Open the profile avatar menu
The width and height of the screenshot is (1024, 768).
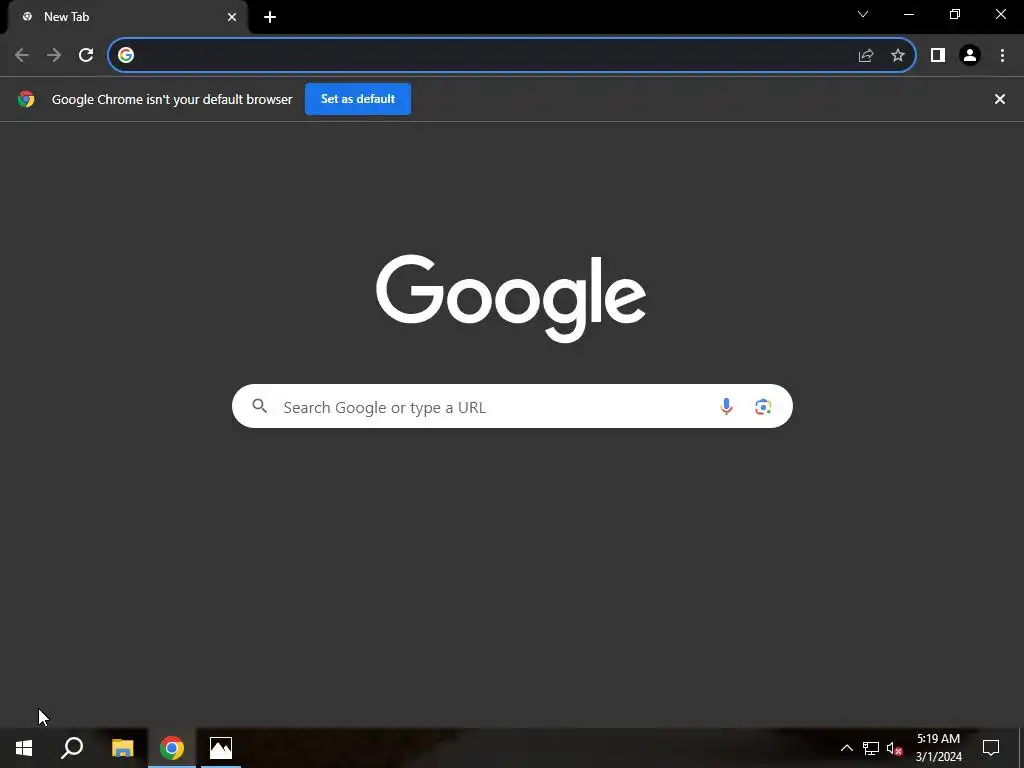click(x=970, y=56)
